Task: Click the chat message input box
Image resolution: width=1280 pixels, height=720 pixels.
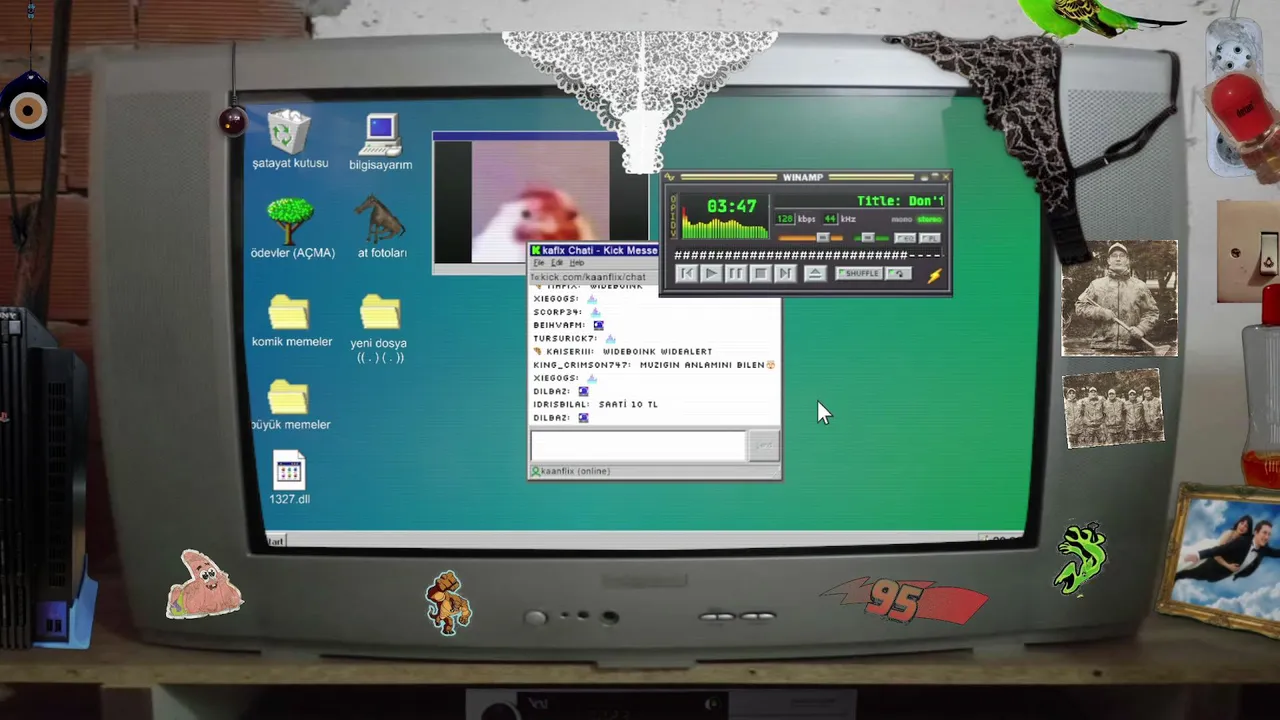Action: (638, 445)
